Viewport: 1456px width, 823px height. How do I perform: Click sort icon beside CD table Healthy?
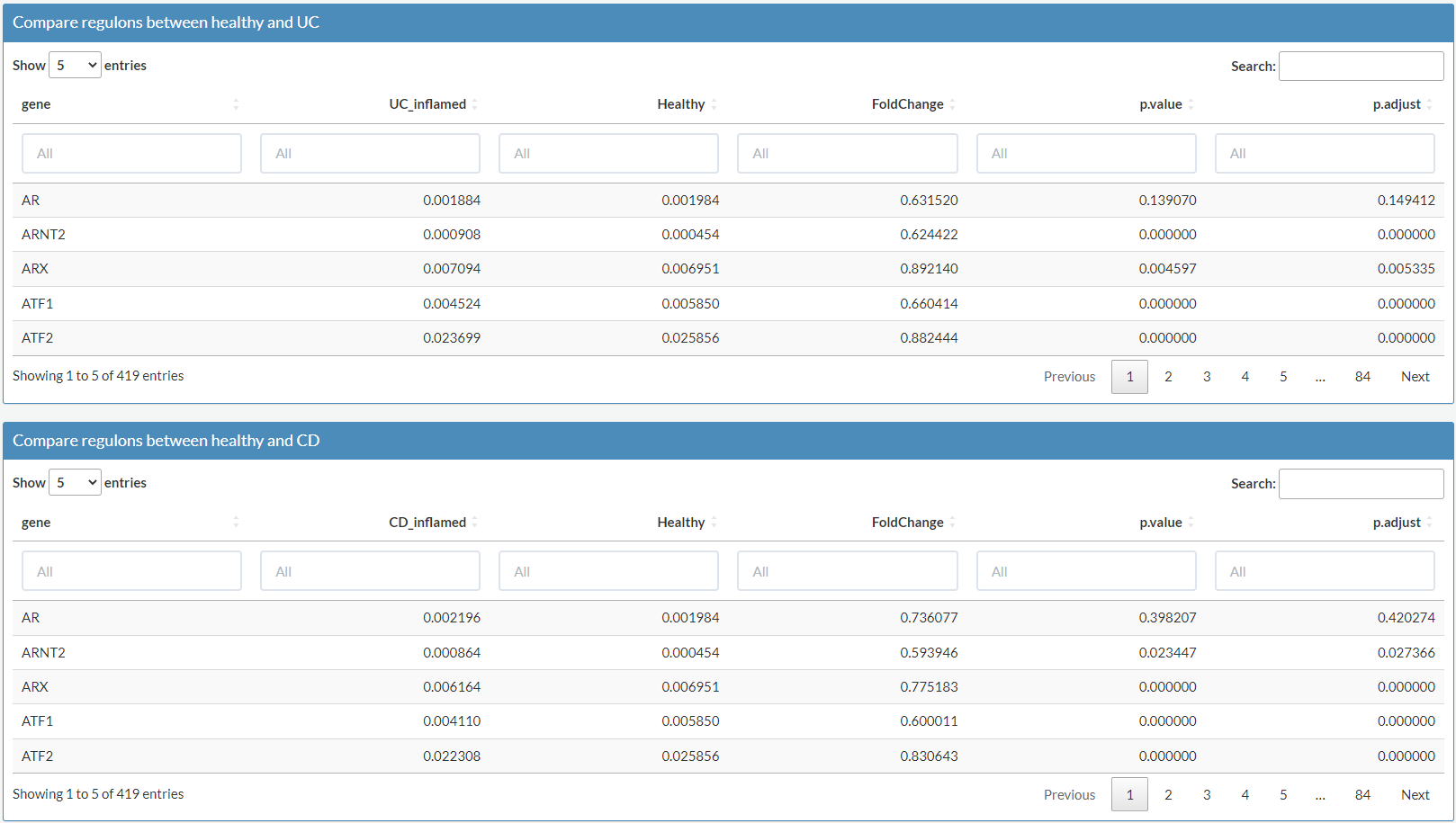coord(714,523)
